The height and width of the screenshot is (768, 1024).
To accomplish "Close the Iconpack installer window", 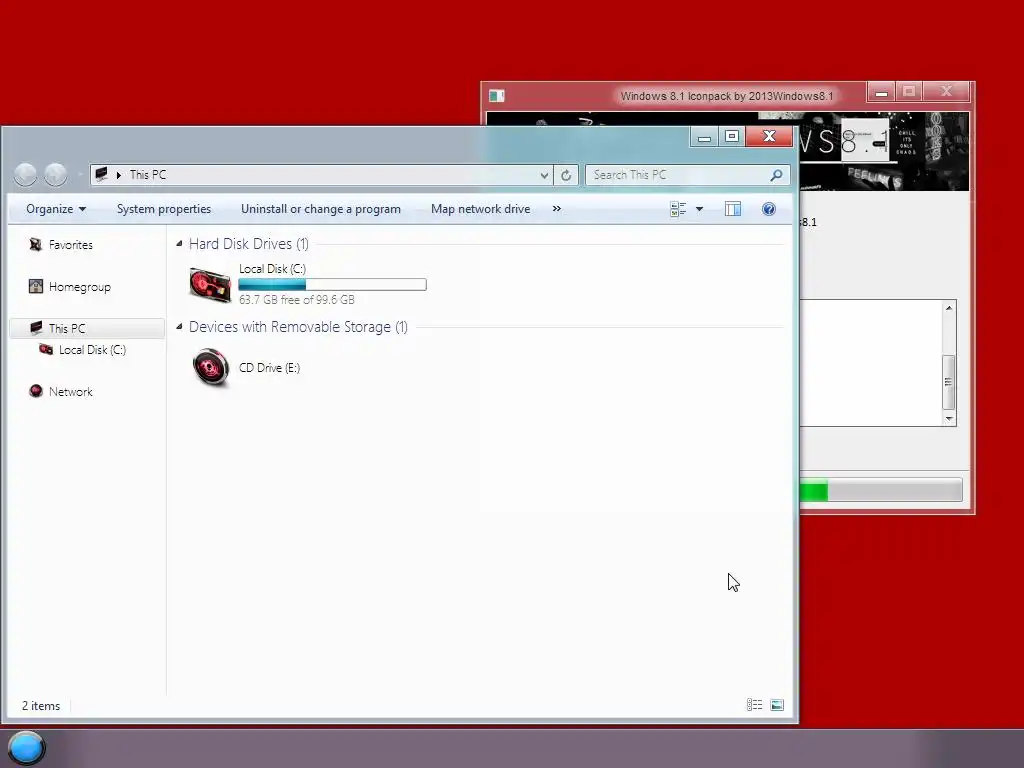I will (x=946, y=92).
